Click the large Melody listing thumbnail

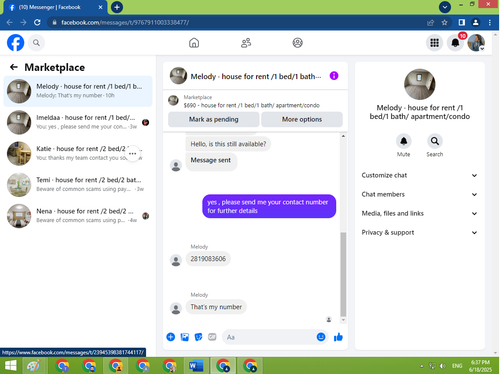point(419,84)
